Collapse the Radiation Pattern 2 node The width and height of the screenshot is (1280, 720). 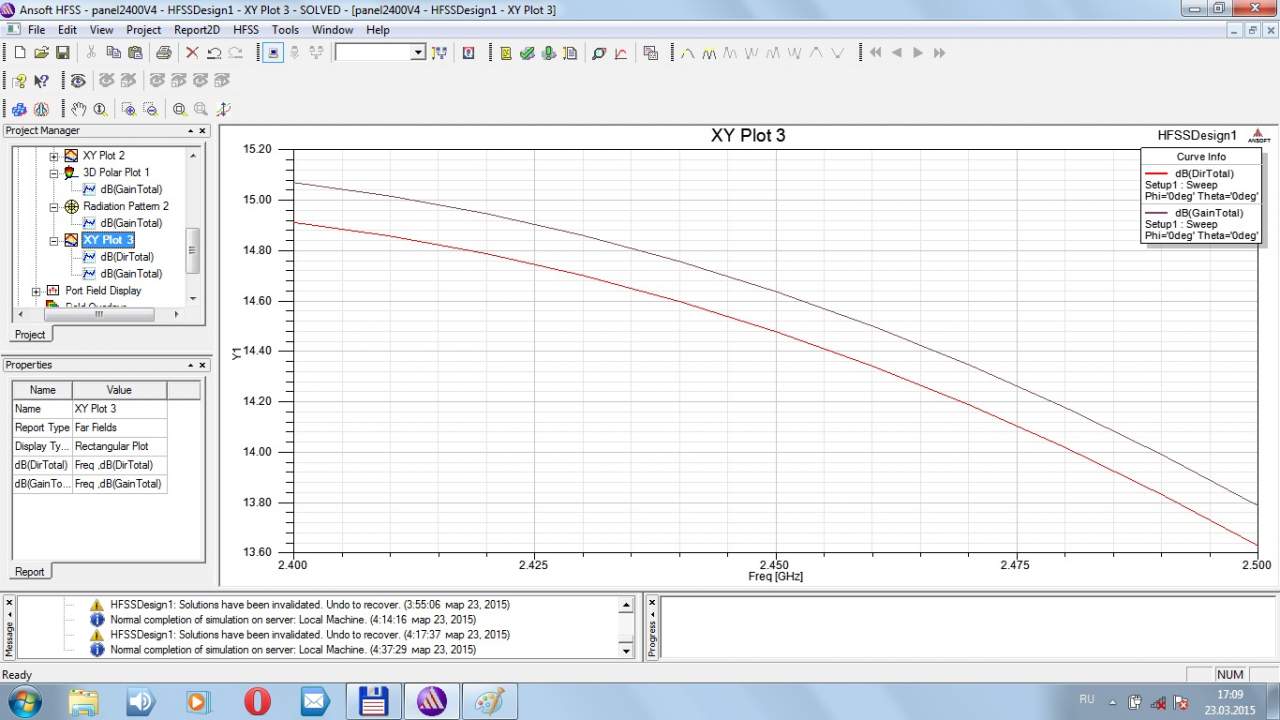(54, 207)
